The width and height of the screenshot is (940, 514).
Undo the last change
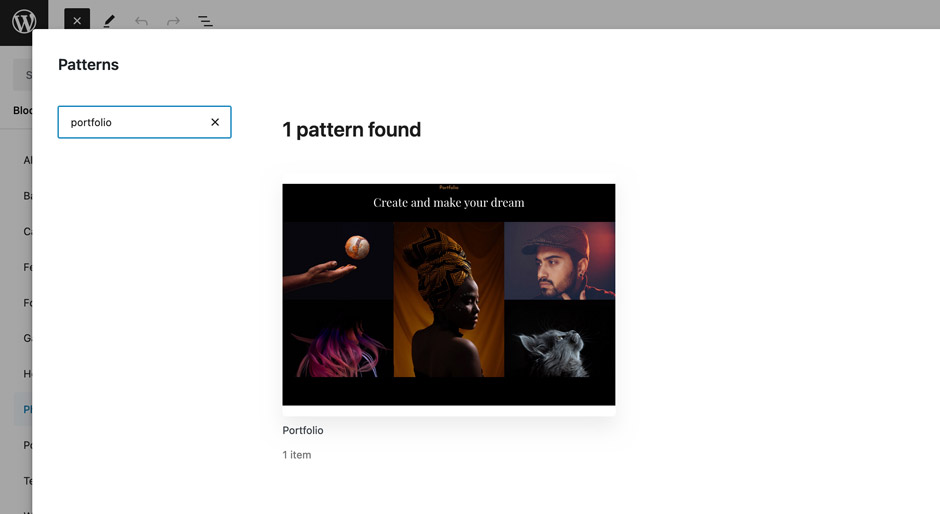pos(141,21)
